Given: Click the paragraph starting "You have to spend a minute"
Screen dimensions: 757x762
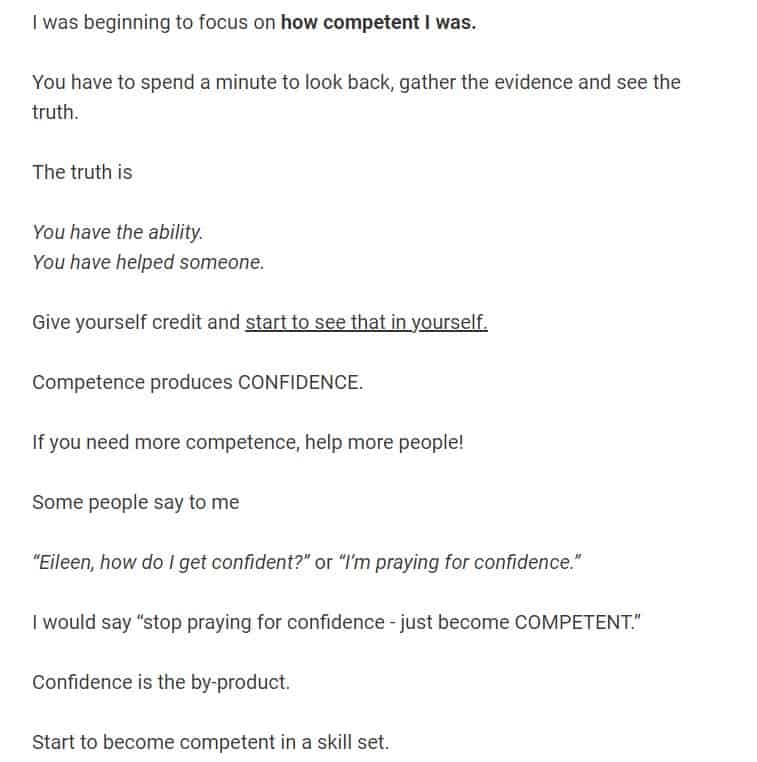Looking at the screenshot, I should click(x=356, y=98).
